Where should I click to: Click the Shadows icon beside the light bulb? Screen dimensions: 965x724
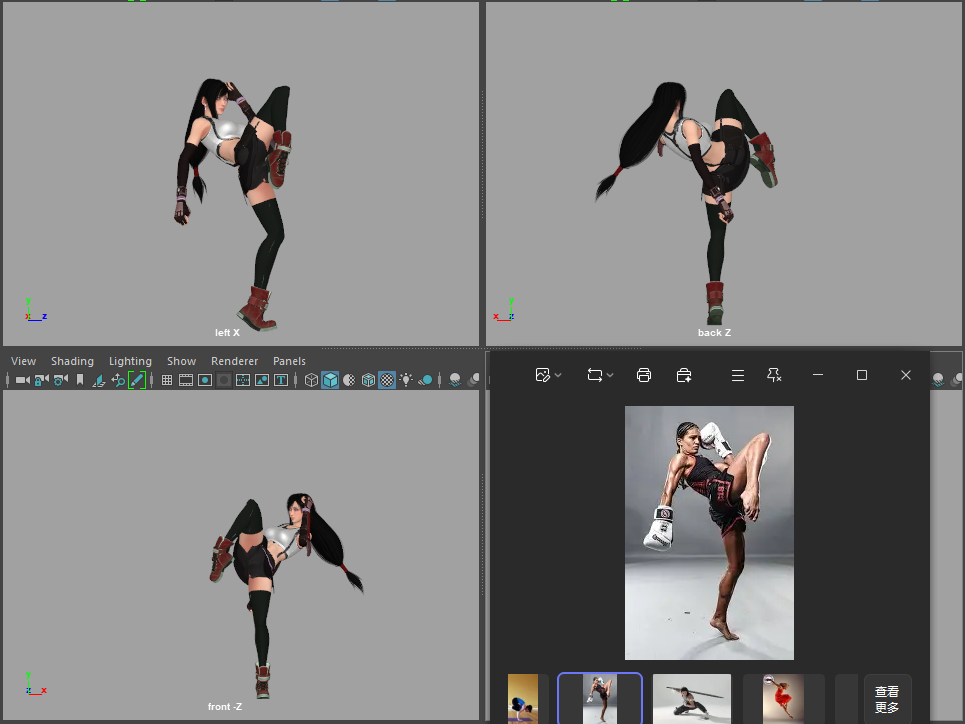pyautogui.click(x=425, y=380)
